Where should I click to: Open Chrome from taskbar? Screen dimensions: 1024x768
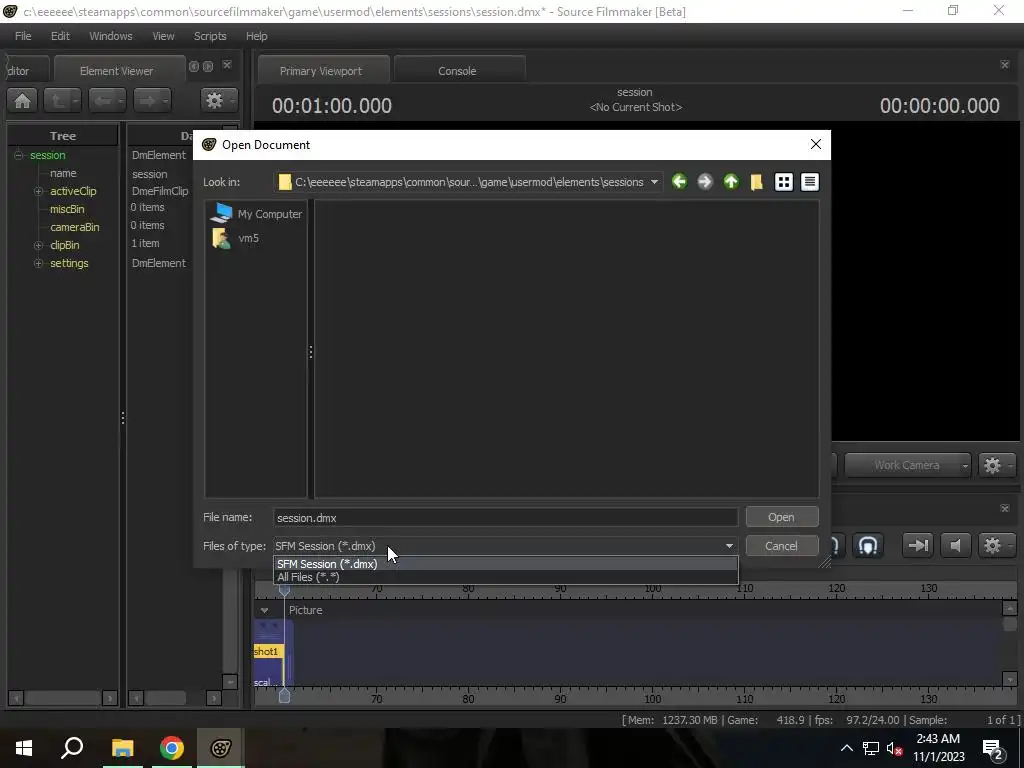(x=172, y=748)
